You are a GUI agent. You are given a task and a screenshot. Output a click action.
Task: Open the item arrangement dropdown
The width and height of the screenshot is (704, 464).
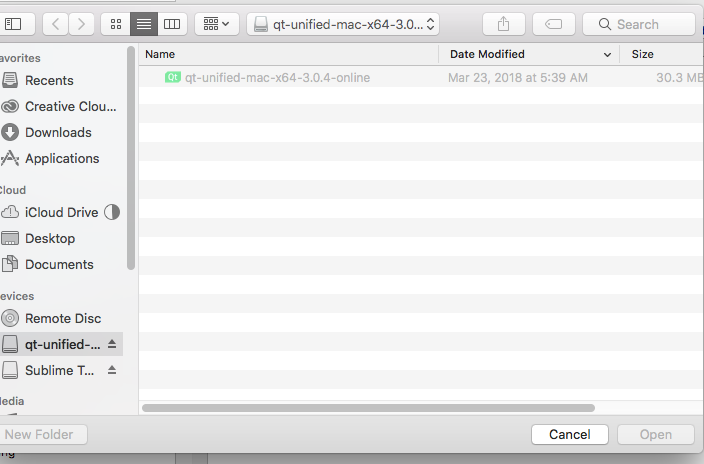216,24
